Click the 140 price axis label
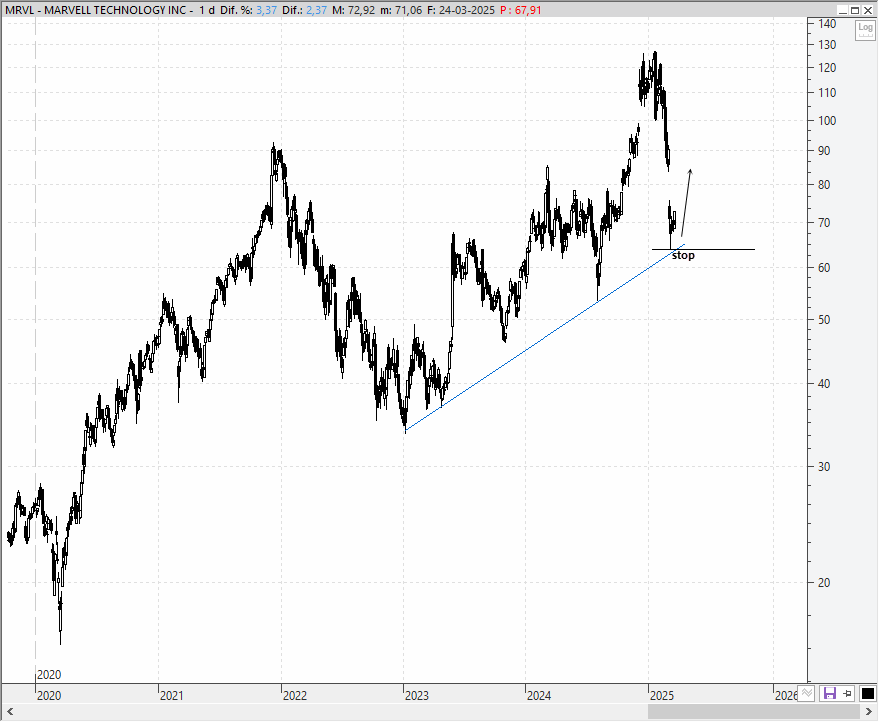This screenshot has width=879, height=722. click(x=827, y=24)
